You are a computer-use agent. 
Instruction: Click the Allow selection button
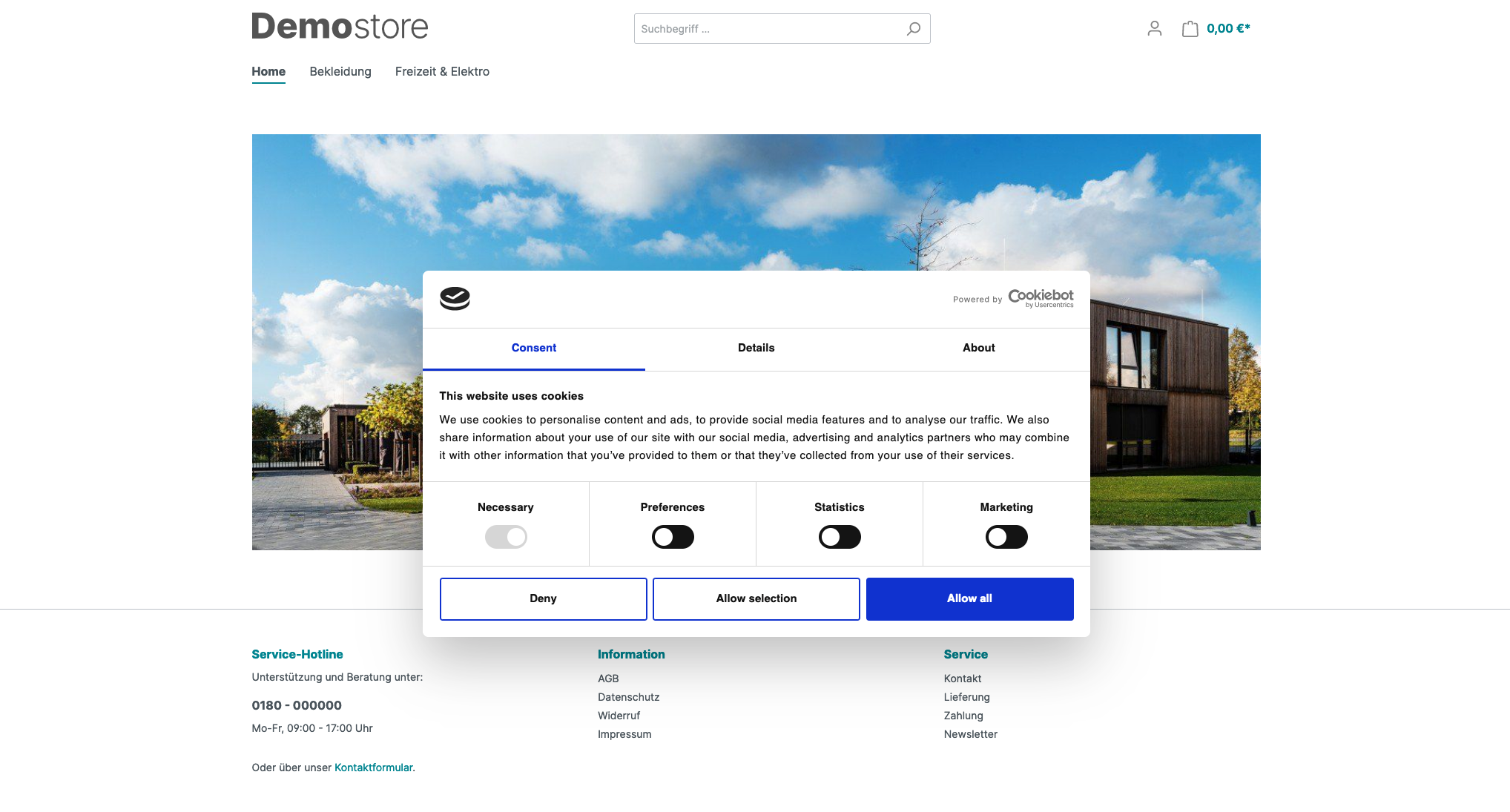755,598
